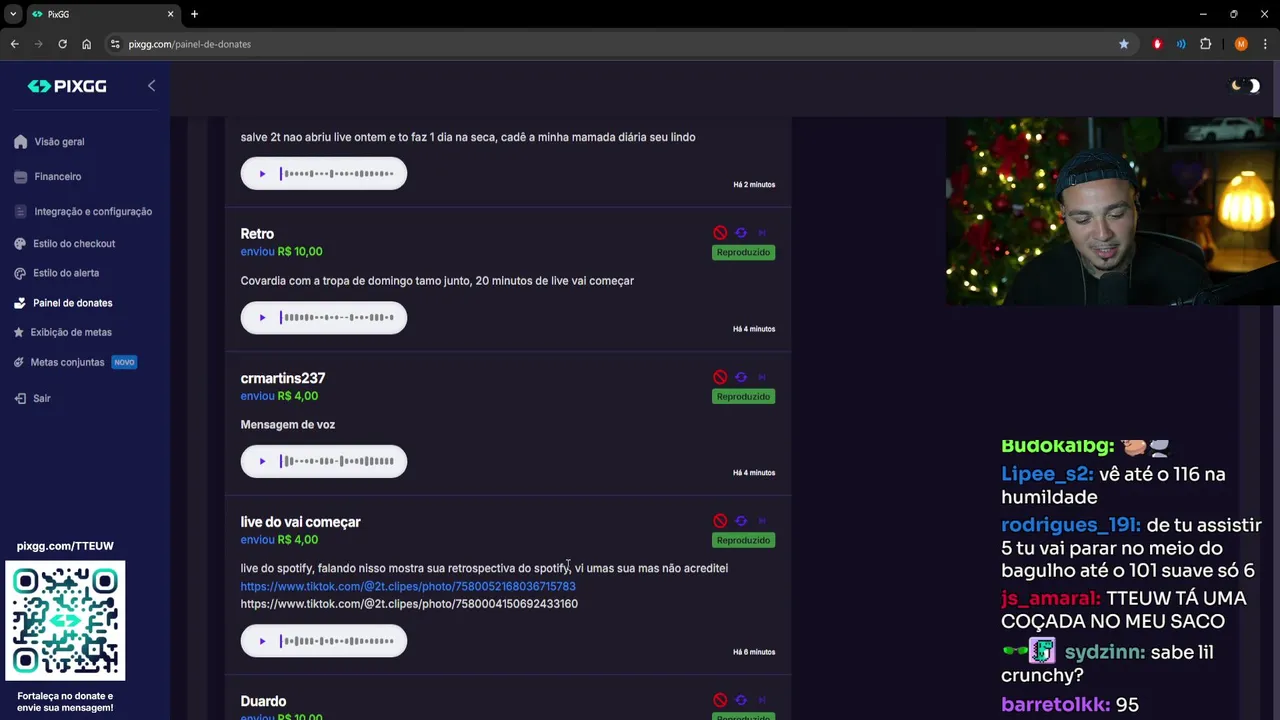Replay Duardo's donation alert
1280x720 pixels.
tap(741, 700)
